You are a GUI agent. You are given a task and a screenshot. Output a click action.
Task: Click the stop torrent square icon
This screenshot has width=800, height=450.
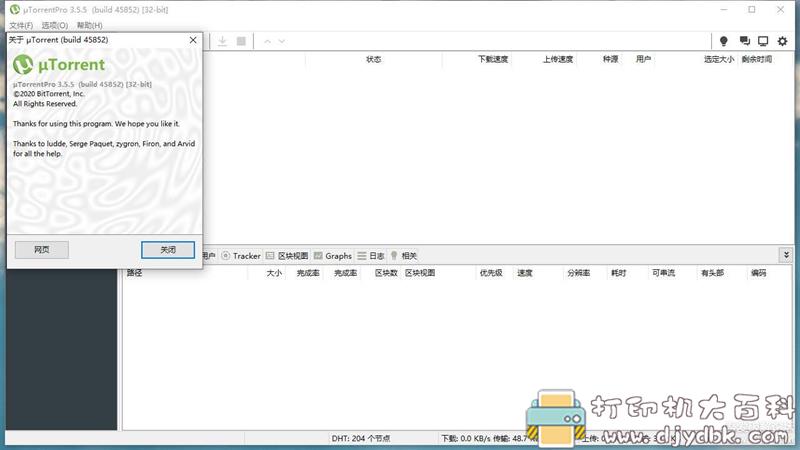click(x=241, y=41)
